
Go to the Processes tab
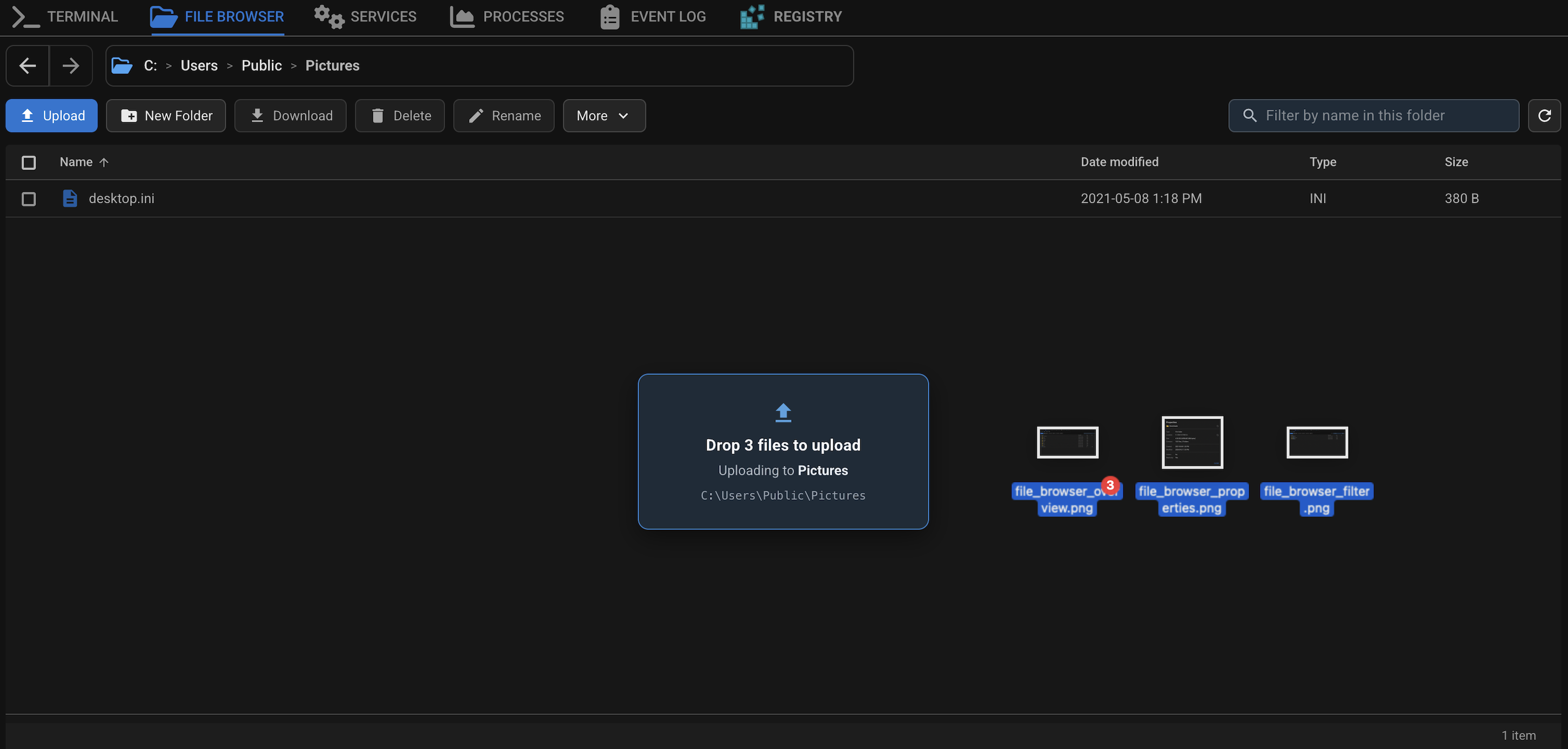coord(507,16)
